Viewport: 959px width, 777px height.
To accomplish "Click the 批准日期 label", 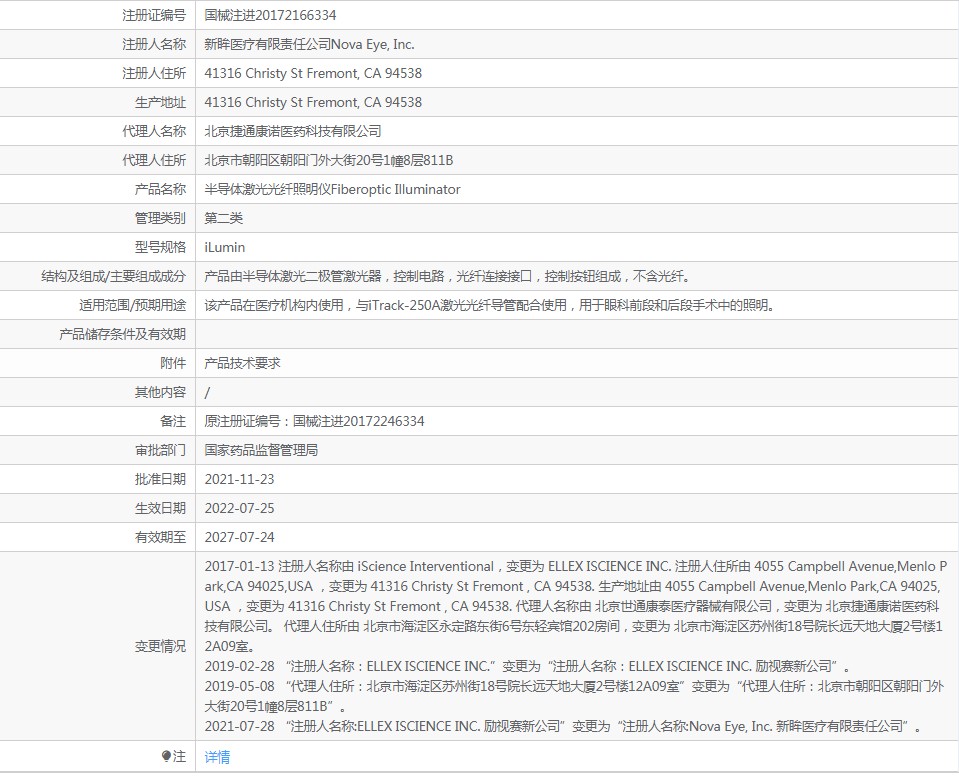I will click(x=160, y=479).
